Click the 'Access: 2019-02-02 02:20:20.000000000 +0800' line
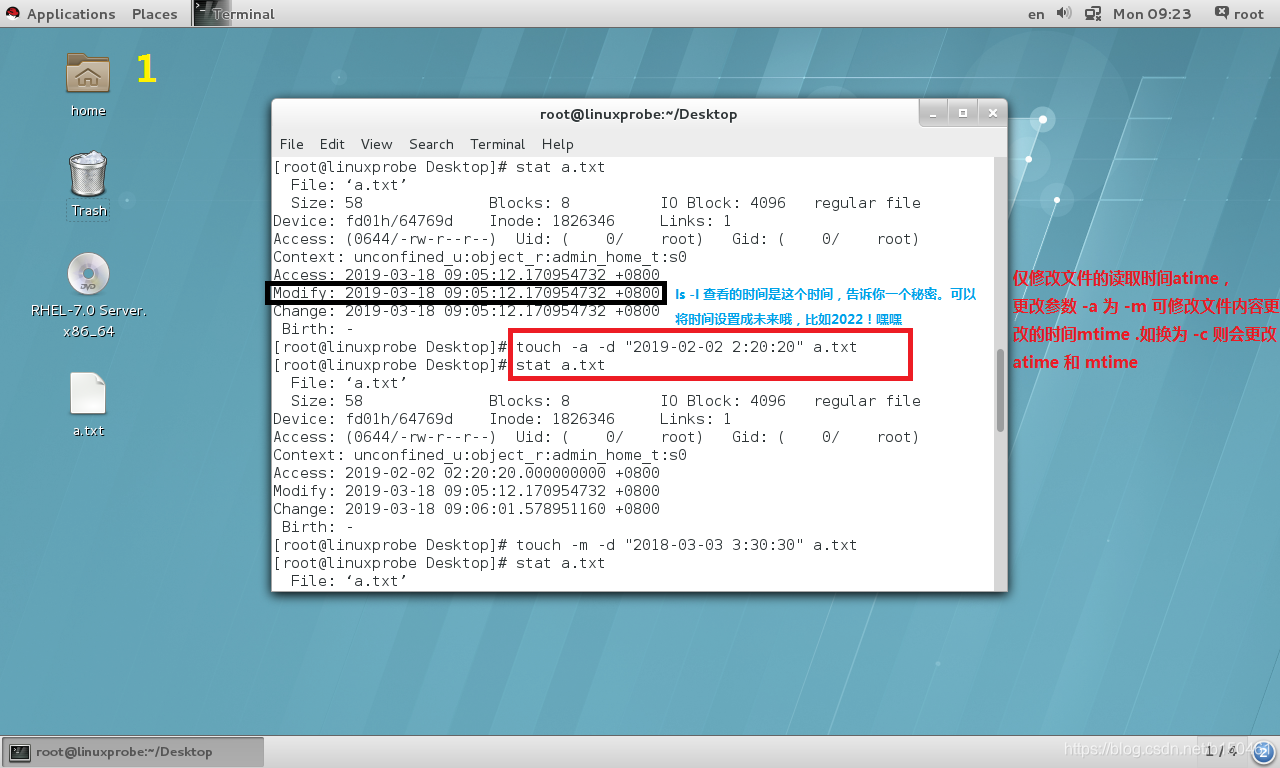This screenshot has width=1280, height=768. [466, 473]
